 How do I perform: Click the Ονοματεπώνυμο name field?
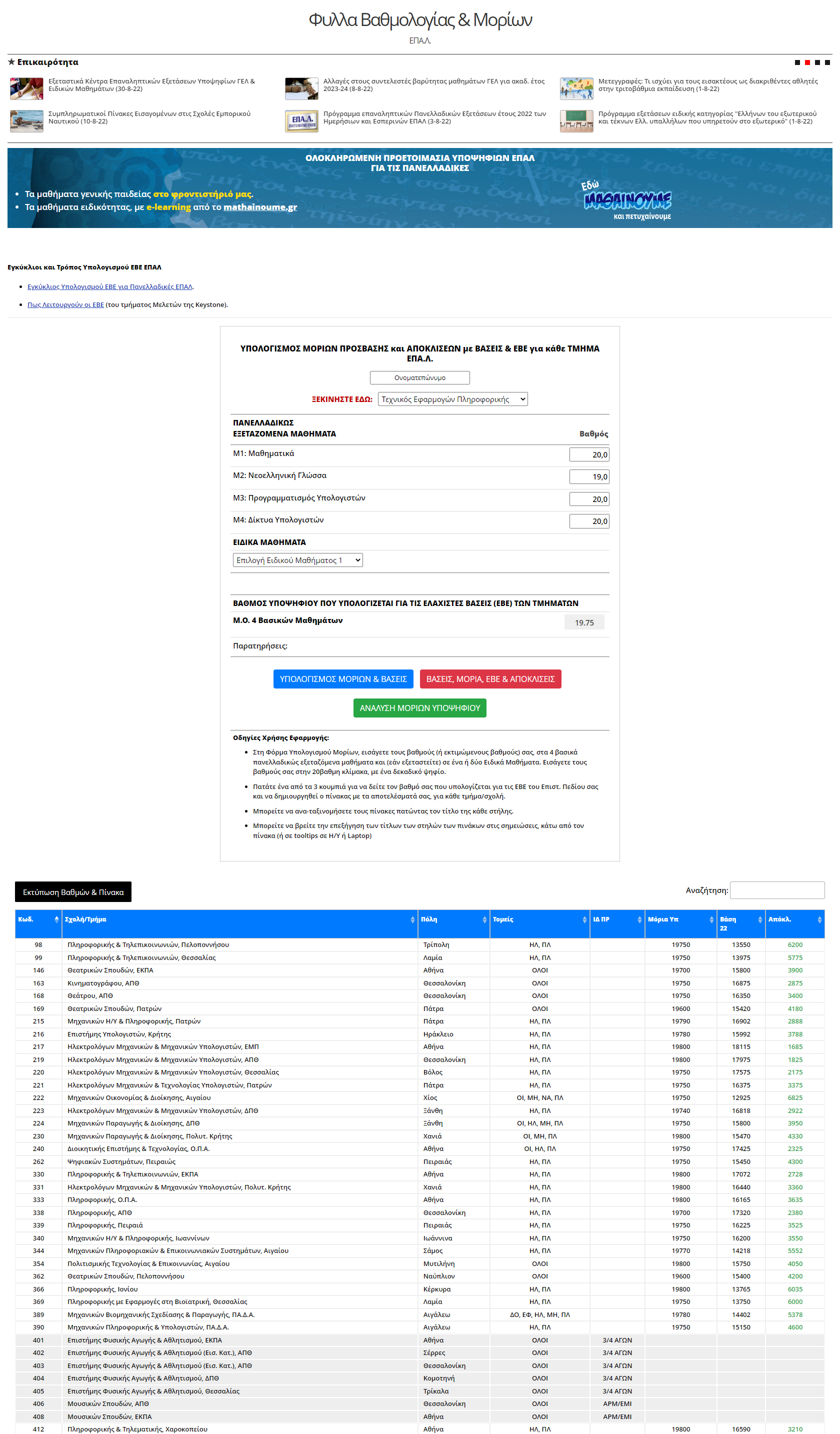click(x=419, y=378)
